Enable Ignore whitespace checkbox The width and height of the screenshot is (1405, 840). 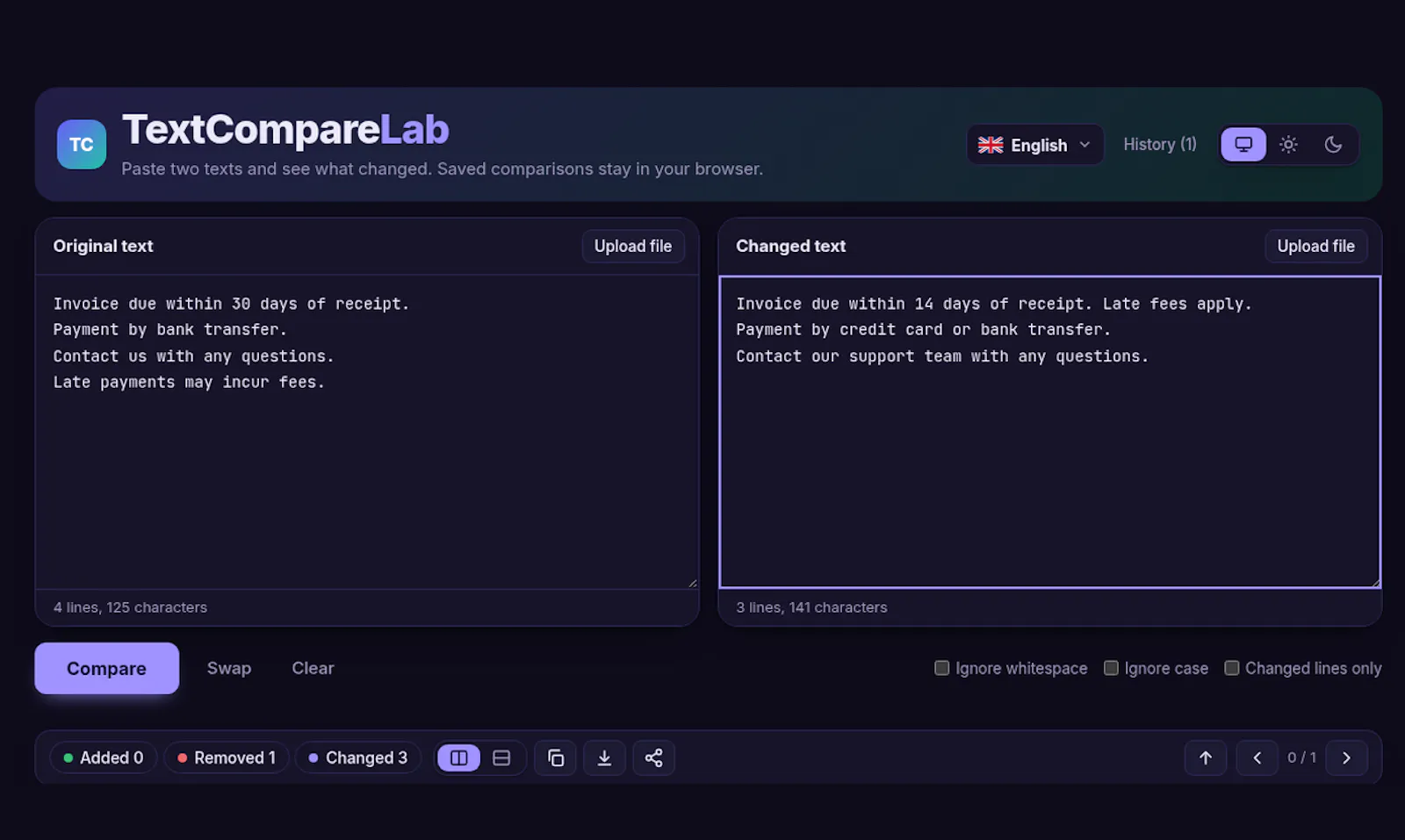click(942, 668)
